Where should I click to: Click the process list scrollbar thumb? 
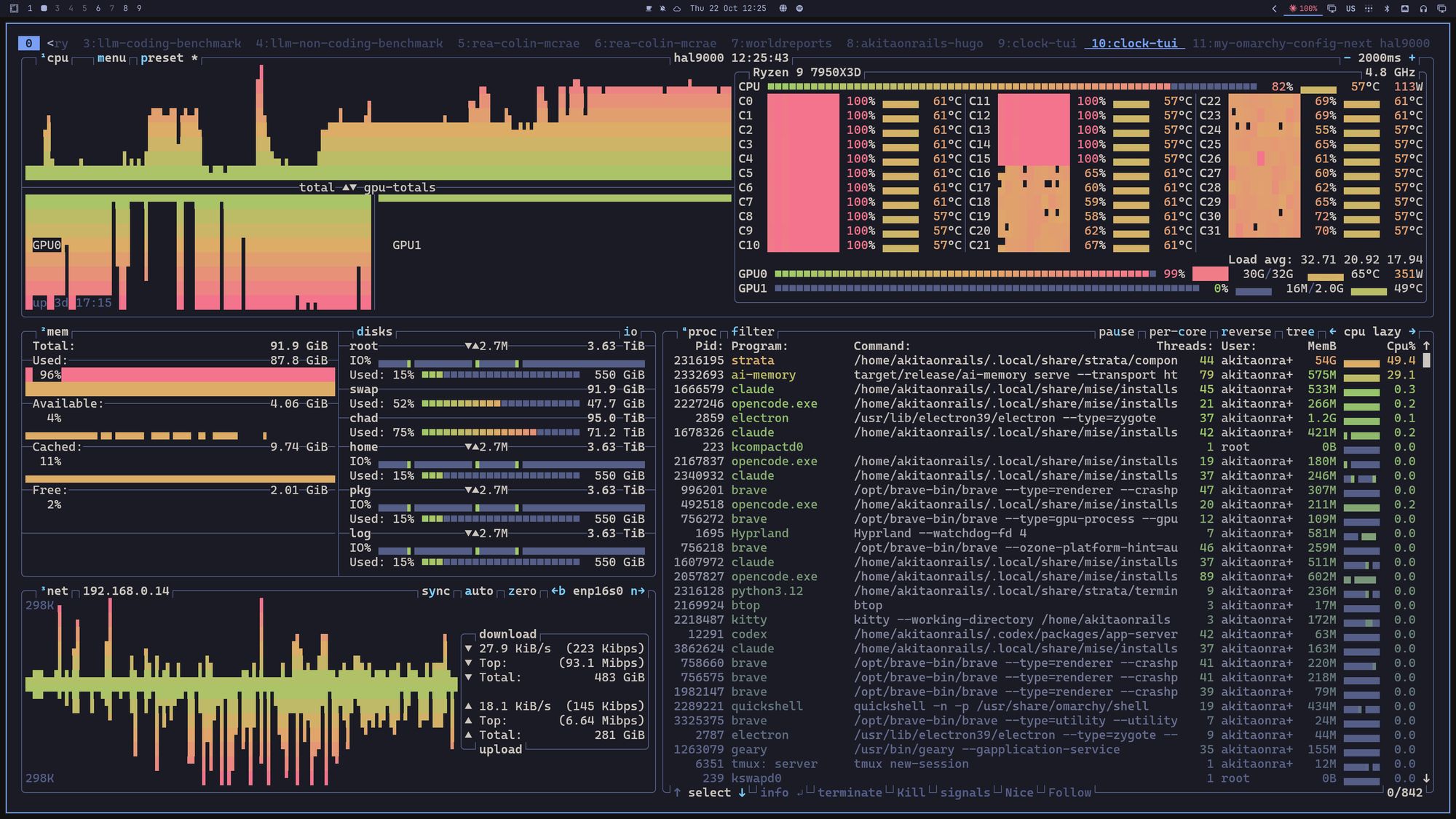(x=1426, y=360)
